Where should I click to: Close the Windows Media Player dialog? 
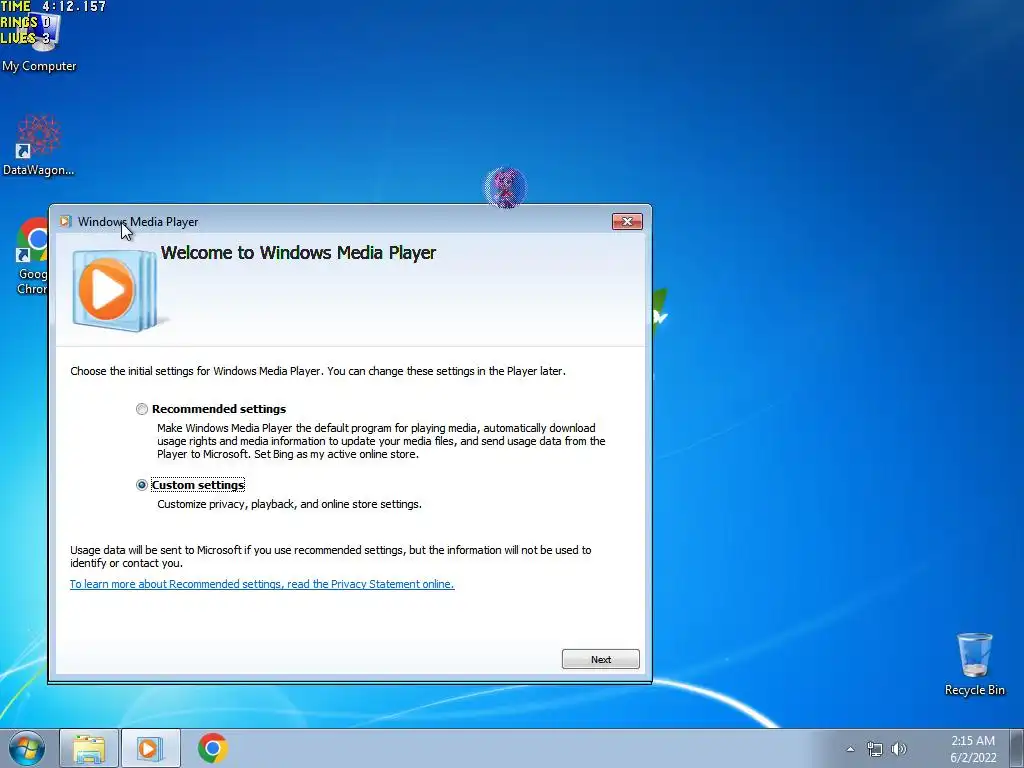coord(627,221)
